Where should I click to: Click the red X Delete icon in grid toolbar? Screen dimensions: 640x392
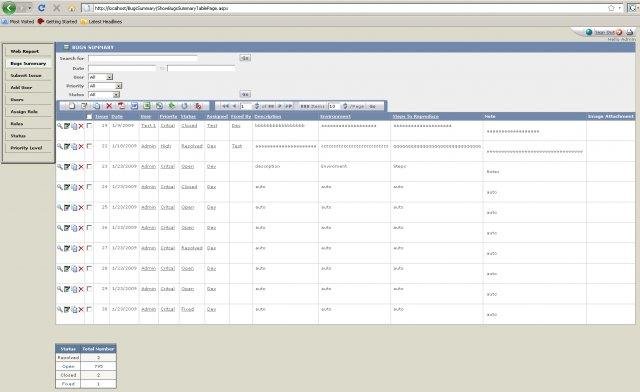(x=109, y=106)
